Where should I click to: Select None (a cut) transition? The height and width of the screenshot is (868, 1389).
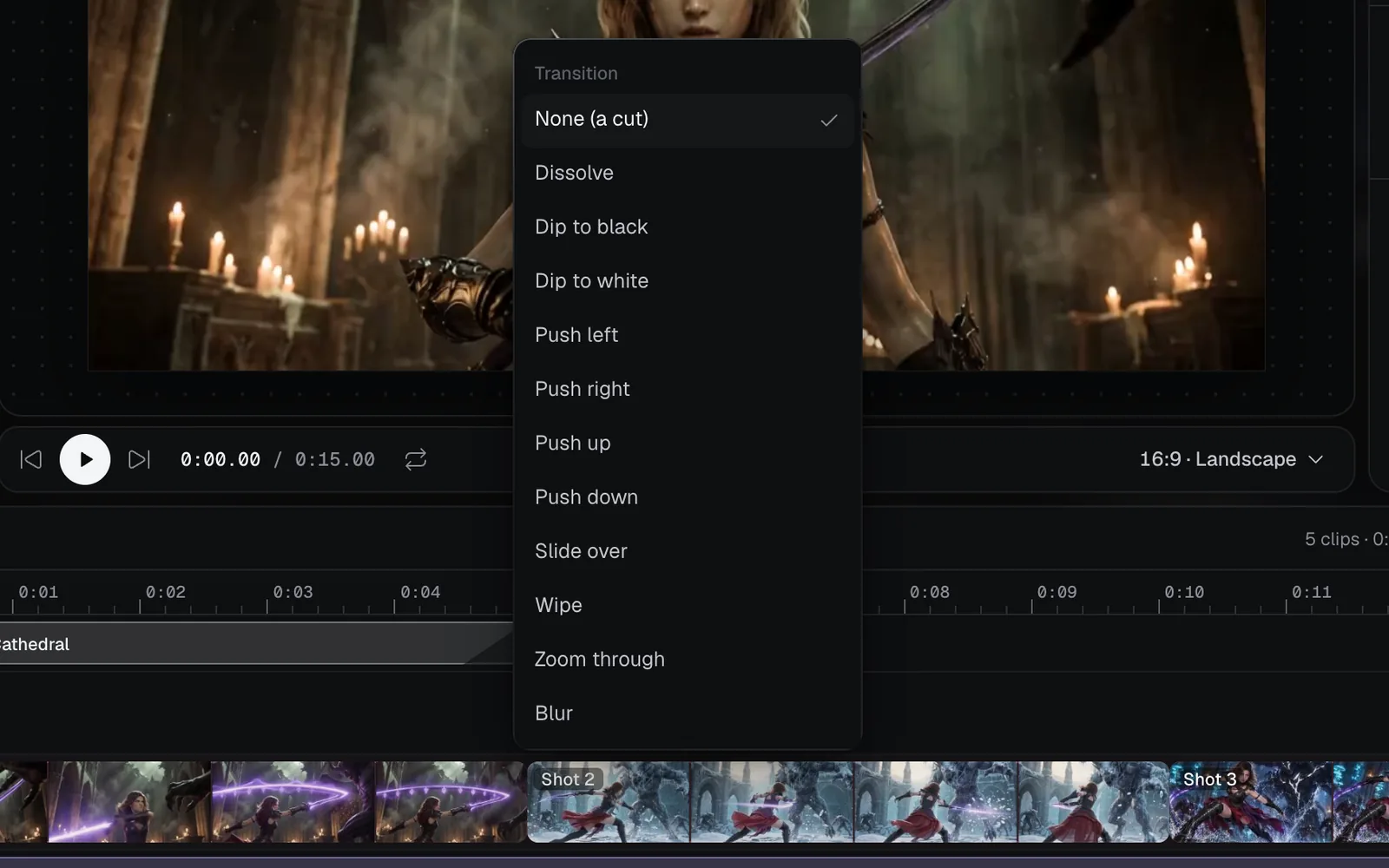pos(688,120)
